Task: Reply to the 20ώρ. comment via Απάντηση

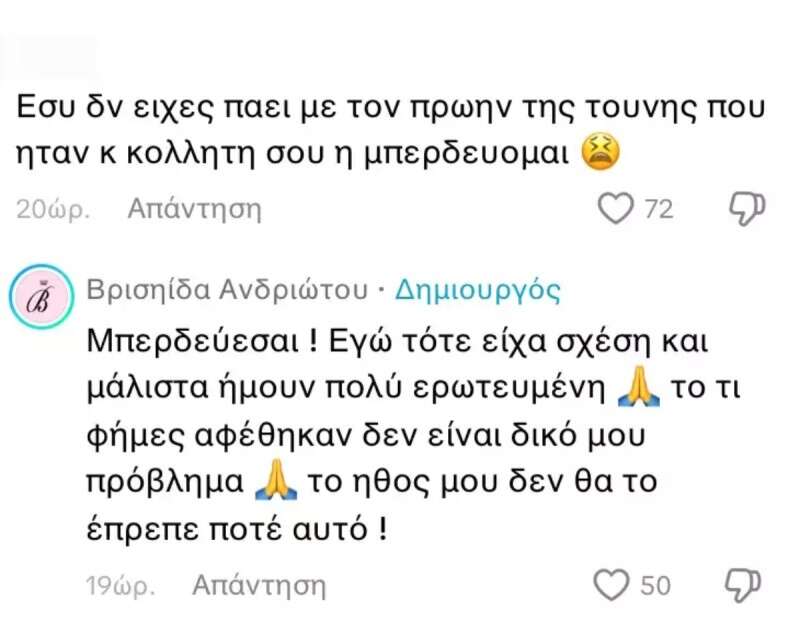Action: 194,209
